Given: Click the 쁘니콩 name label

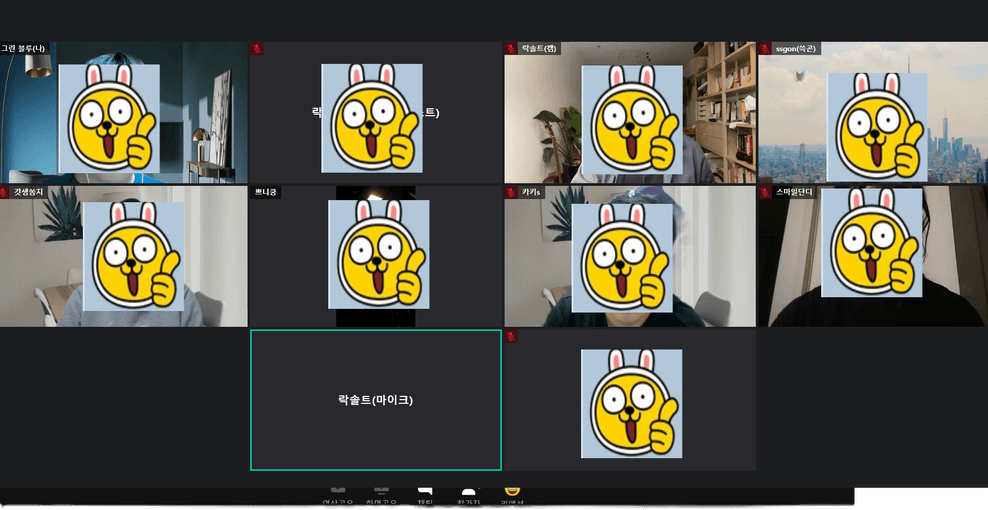Looking at the screenshot, I should click(265, 192).
